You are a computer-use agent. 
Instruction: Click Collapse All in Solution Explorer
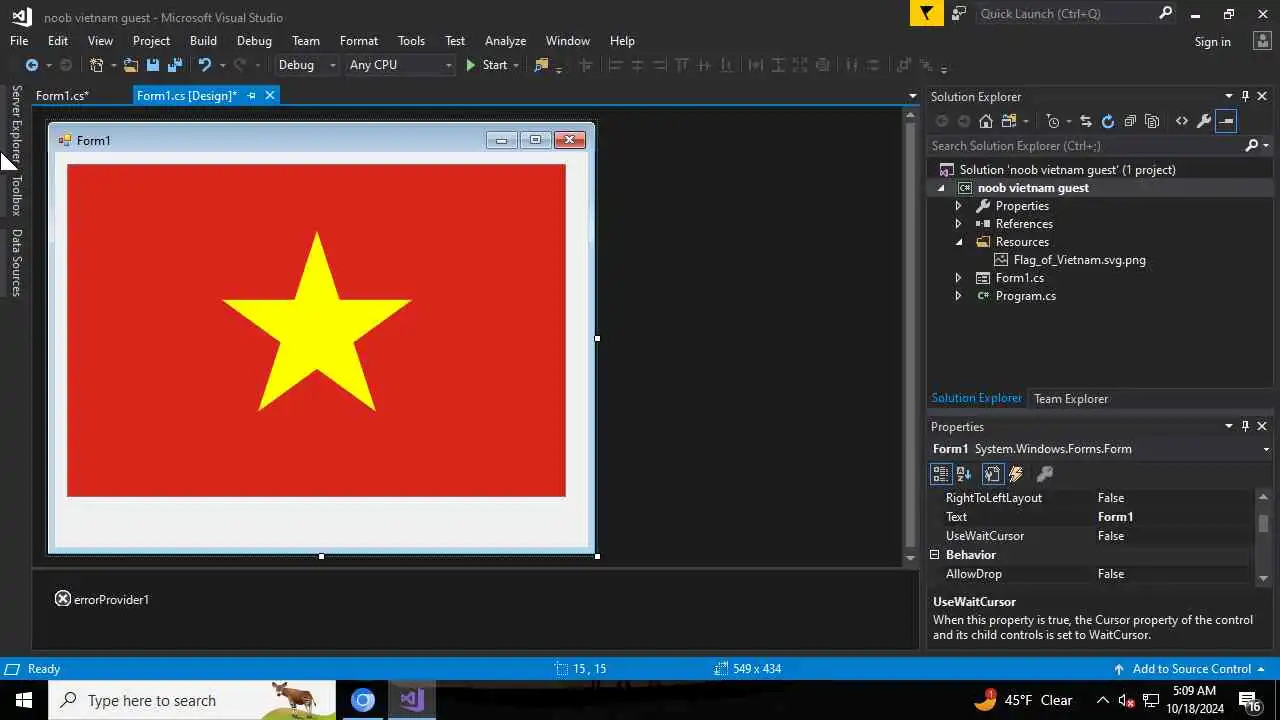pyautogui.click(x=1130, y=121)
